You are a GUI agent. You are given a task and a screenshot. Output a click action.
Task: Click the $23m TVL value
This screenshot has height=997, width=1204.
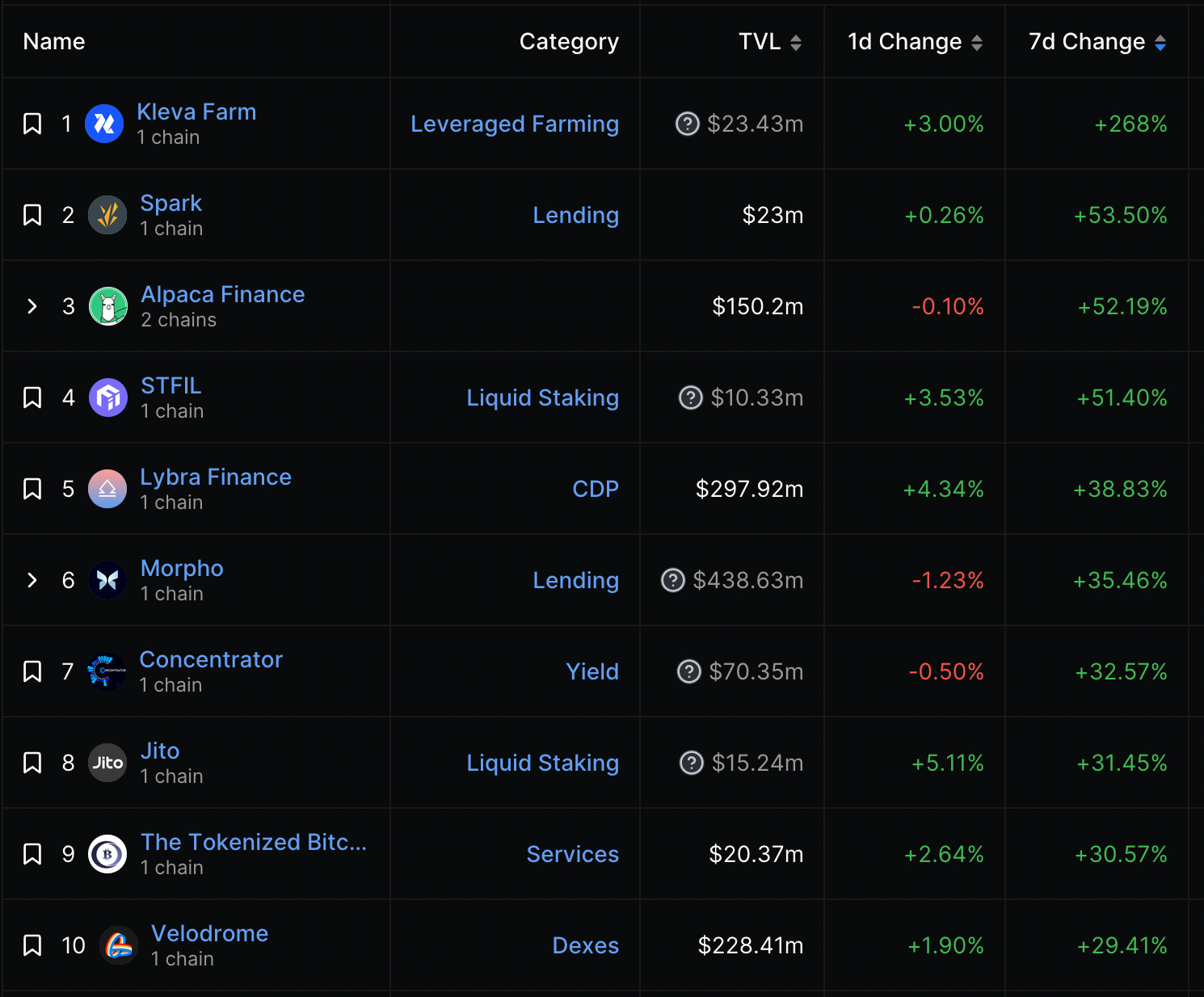(773, 215)
